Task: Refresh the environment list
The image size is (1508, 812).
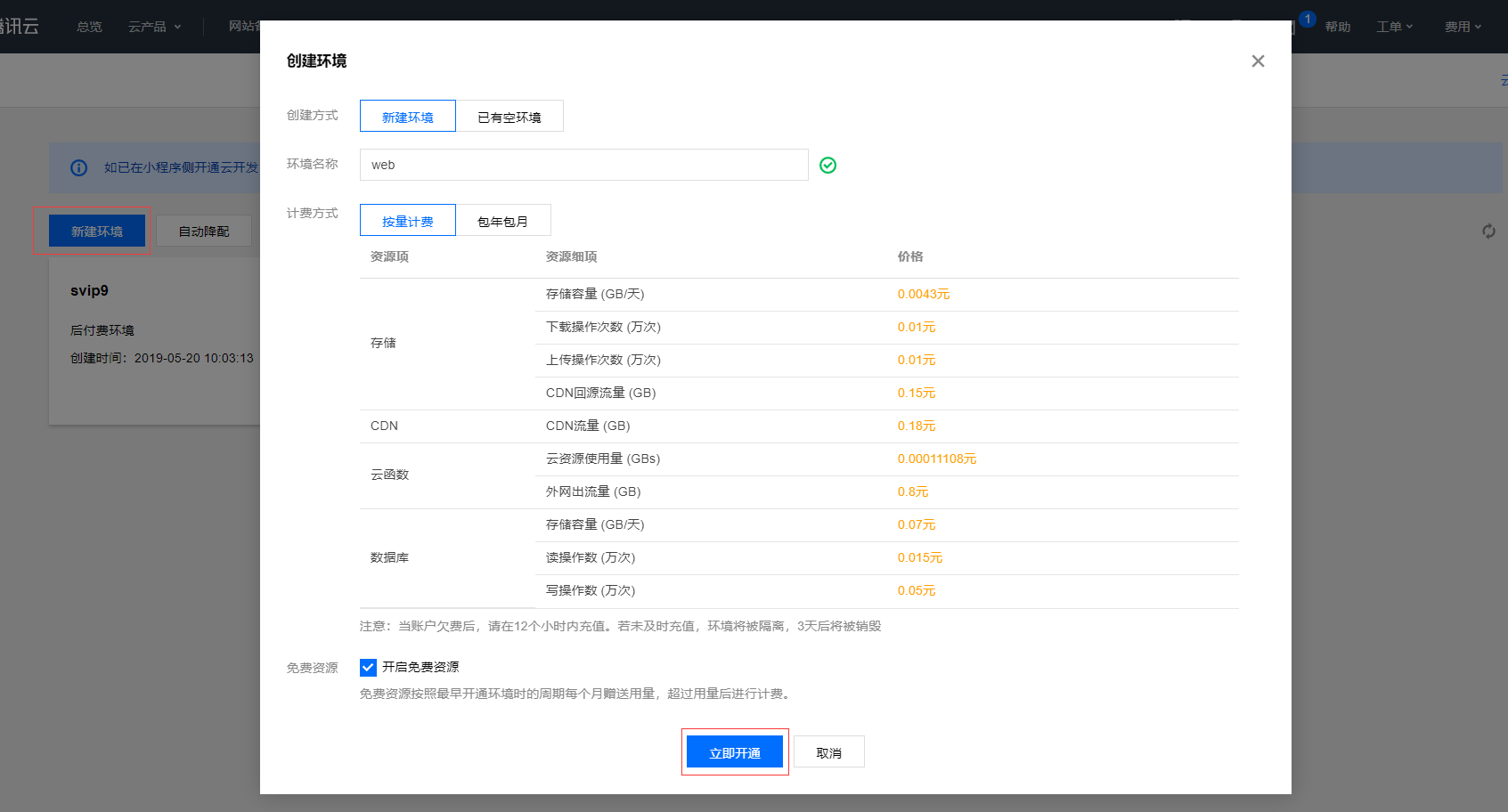Action: click(1488, 231)
